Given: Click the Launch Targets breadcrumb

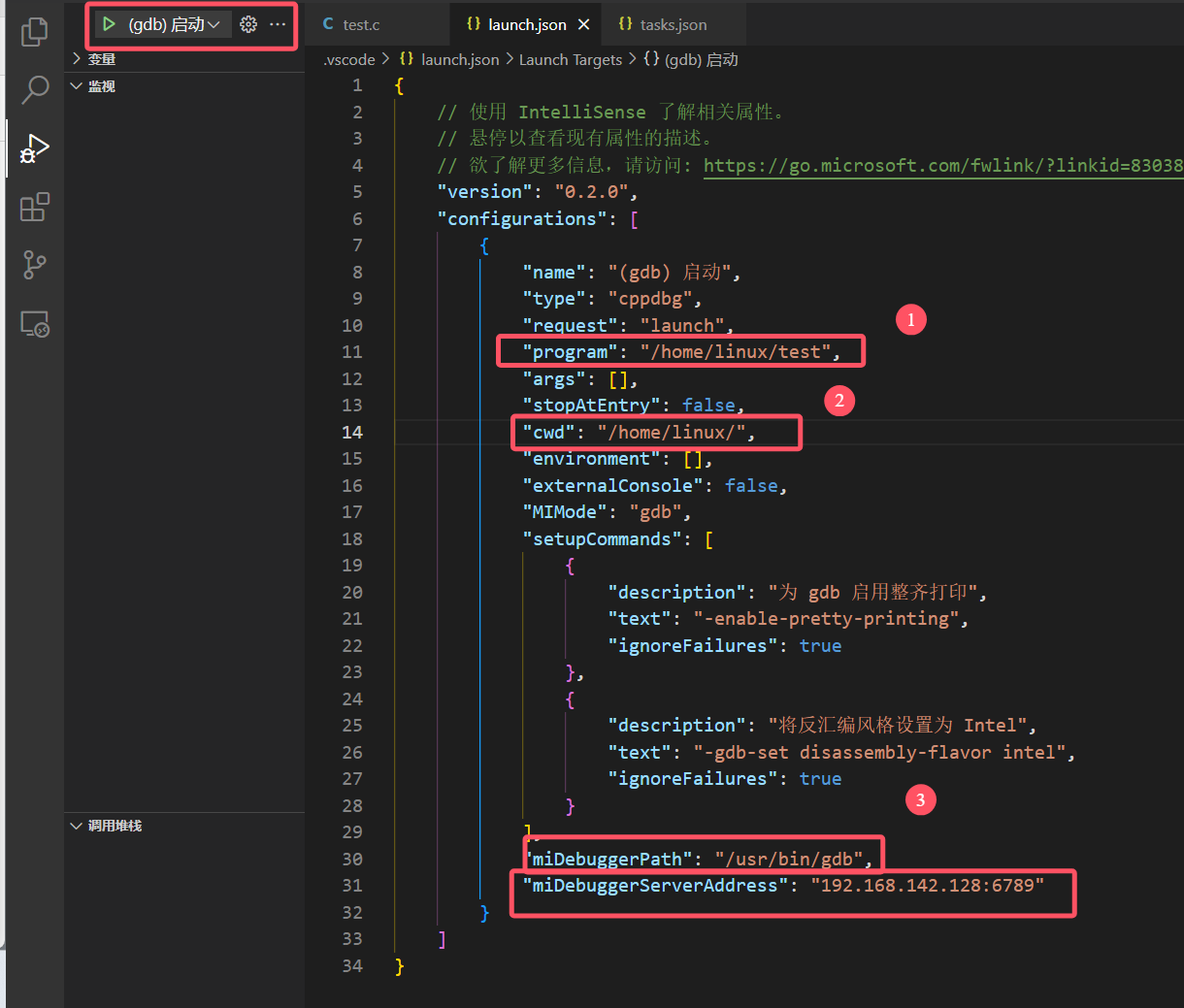Looking at the screenshot, I should tap(570, 60).
